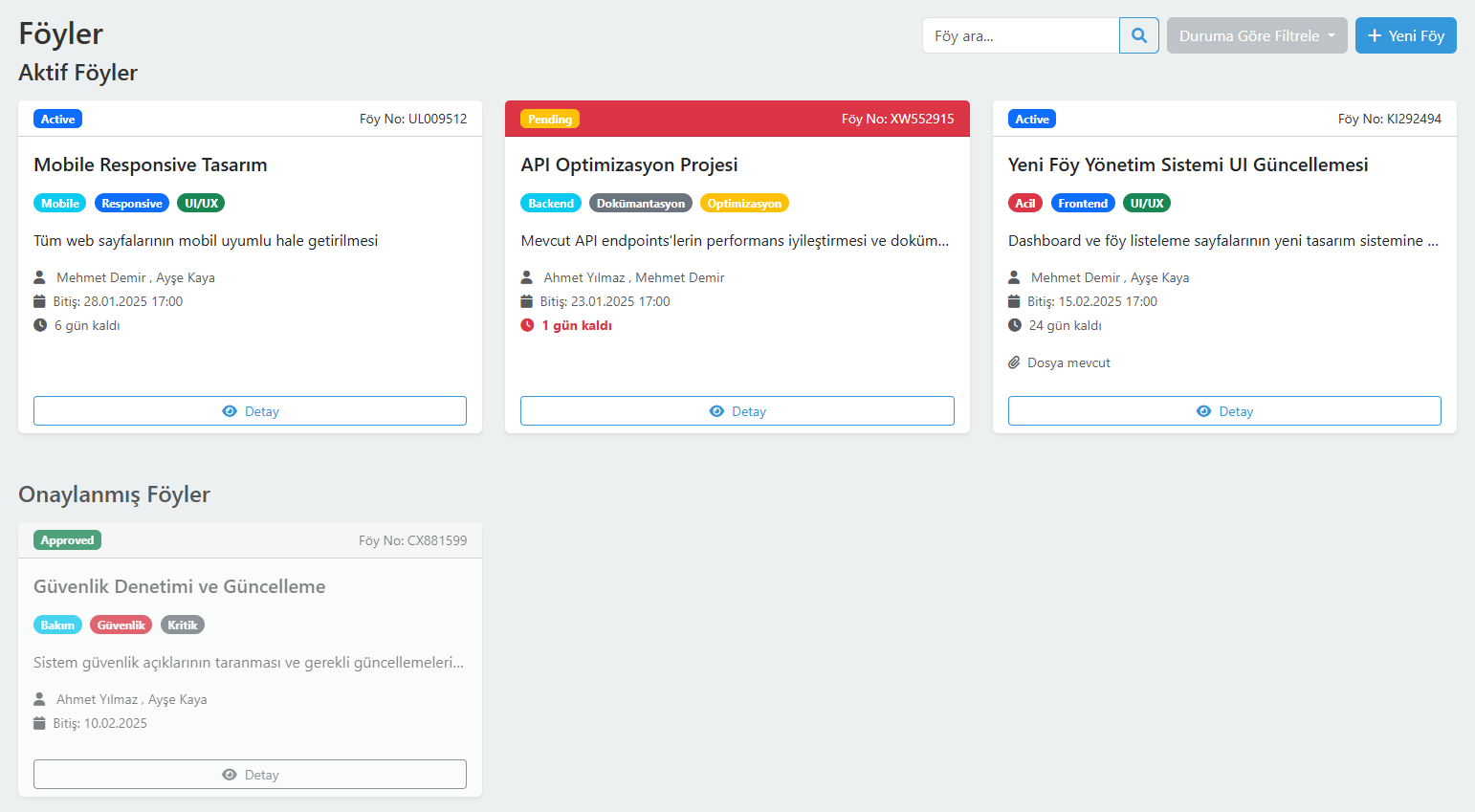Click the calendar icon on Mobile Responsive Tasarım card
1475x812 pixels.
point(39,301)
